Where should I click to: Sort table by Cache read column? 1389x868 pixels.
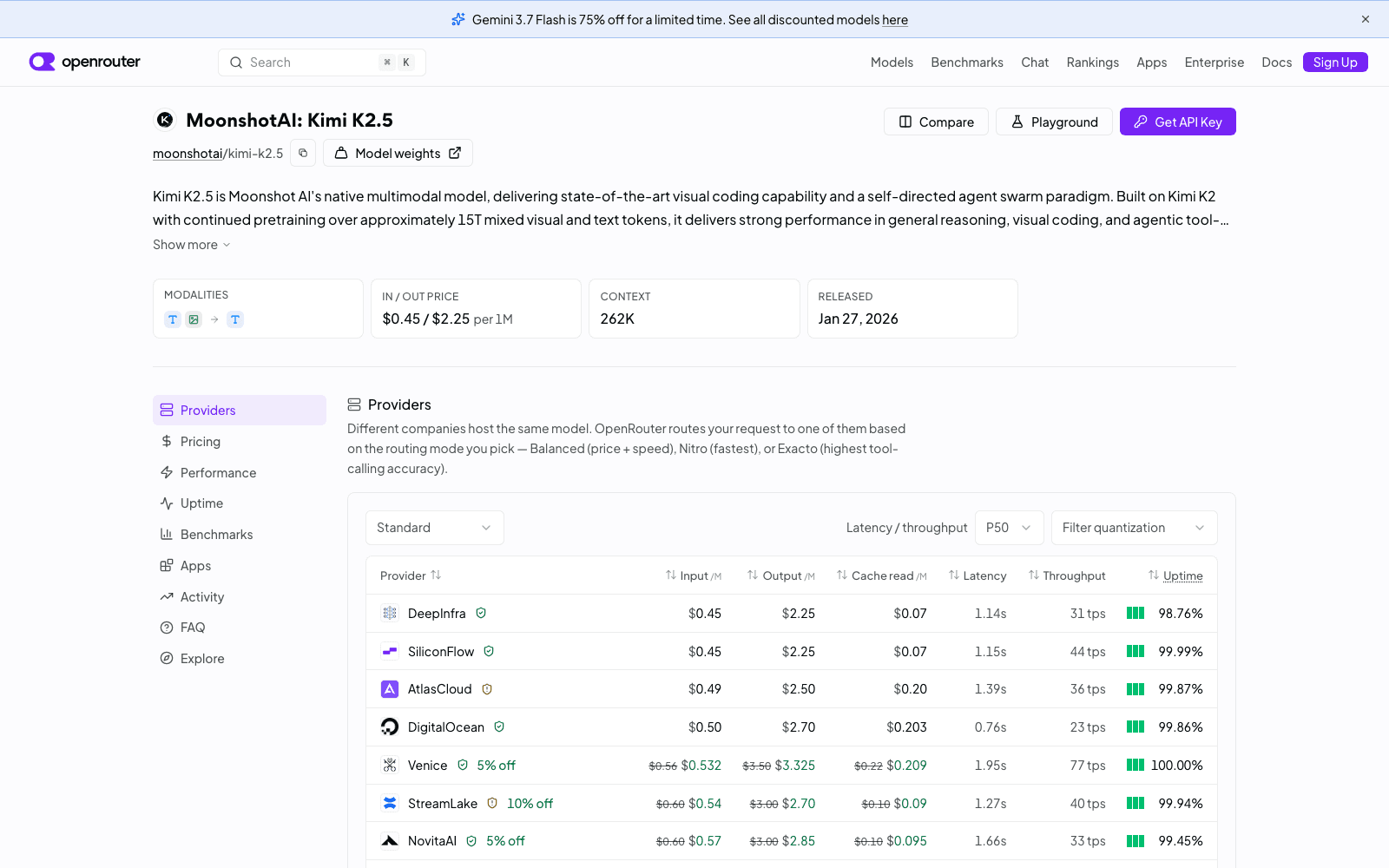[x=881, y=575]
